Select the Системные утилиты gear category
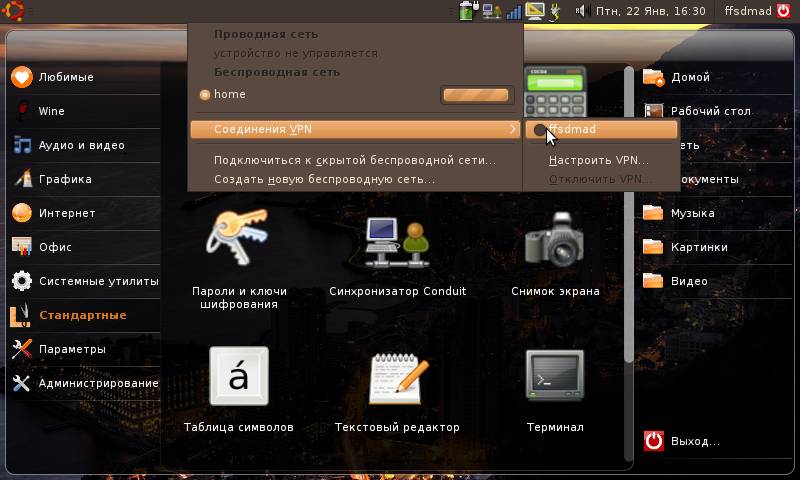This screenshot has width=800, height=480. (x=84, y=281)
